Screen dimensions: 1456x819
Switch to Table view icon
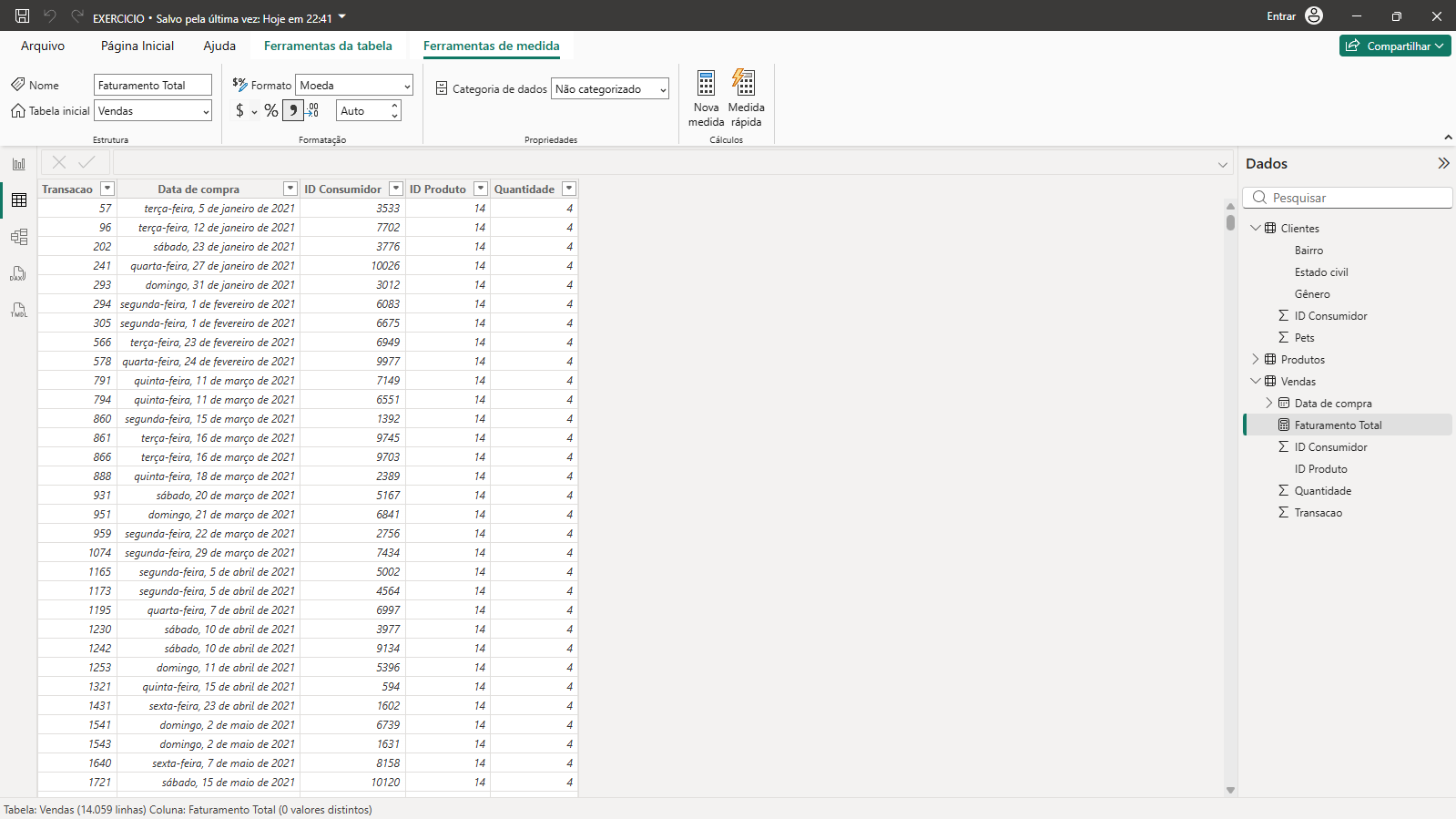pos(19,200)
